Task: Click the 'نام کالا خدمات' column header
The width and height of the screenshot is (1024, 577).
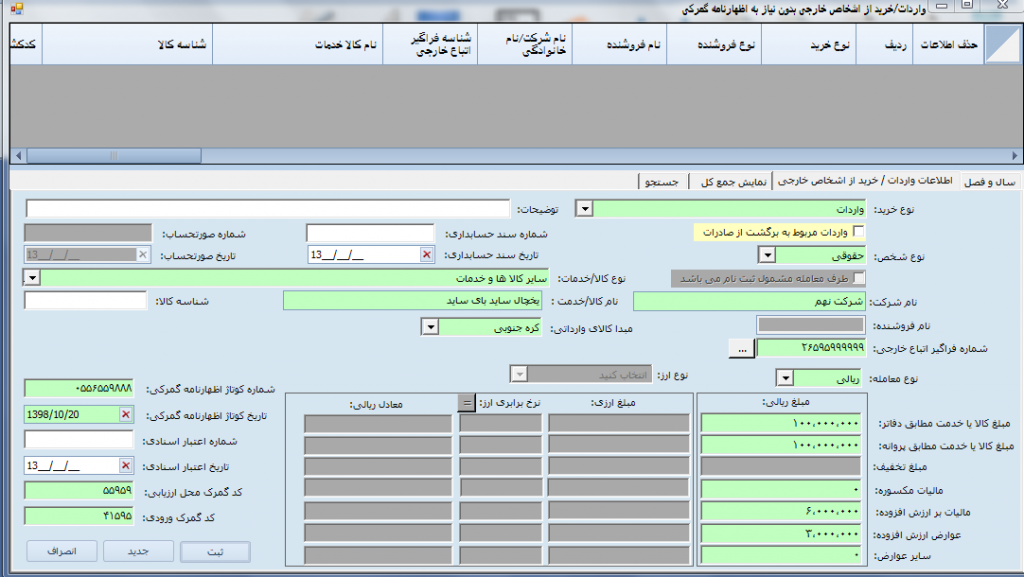Action: tap(298, 44)
